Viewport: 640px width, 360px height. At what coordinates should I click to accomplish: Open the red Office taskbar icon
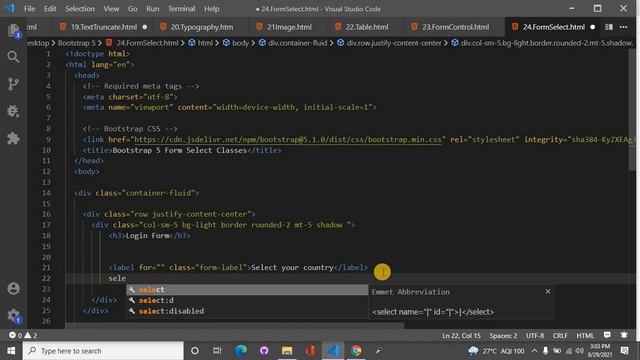[x=310, y=351]
